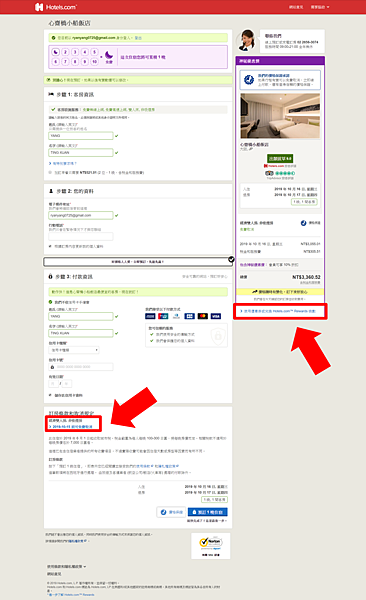Open the hotel room photo in sidebar
This screenshot has height=600, width=366.
[x=280, y=116]
